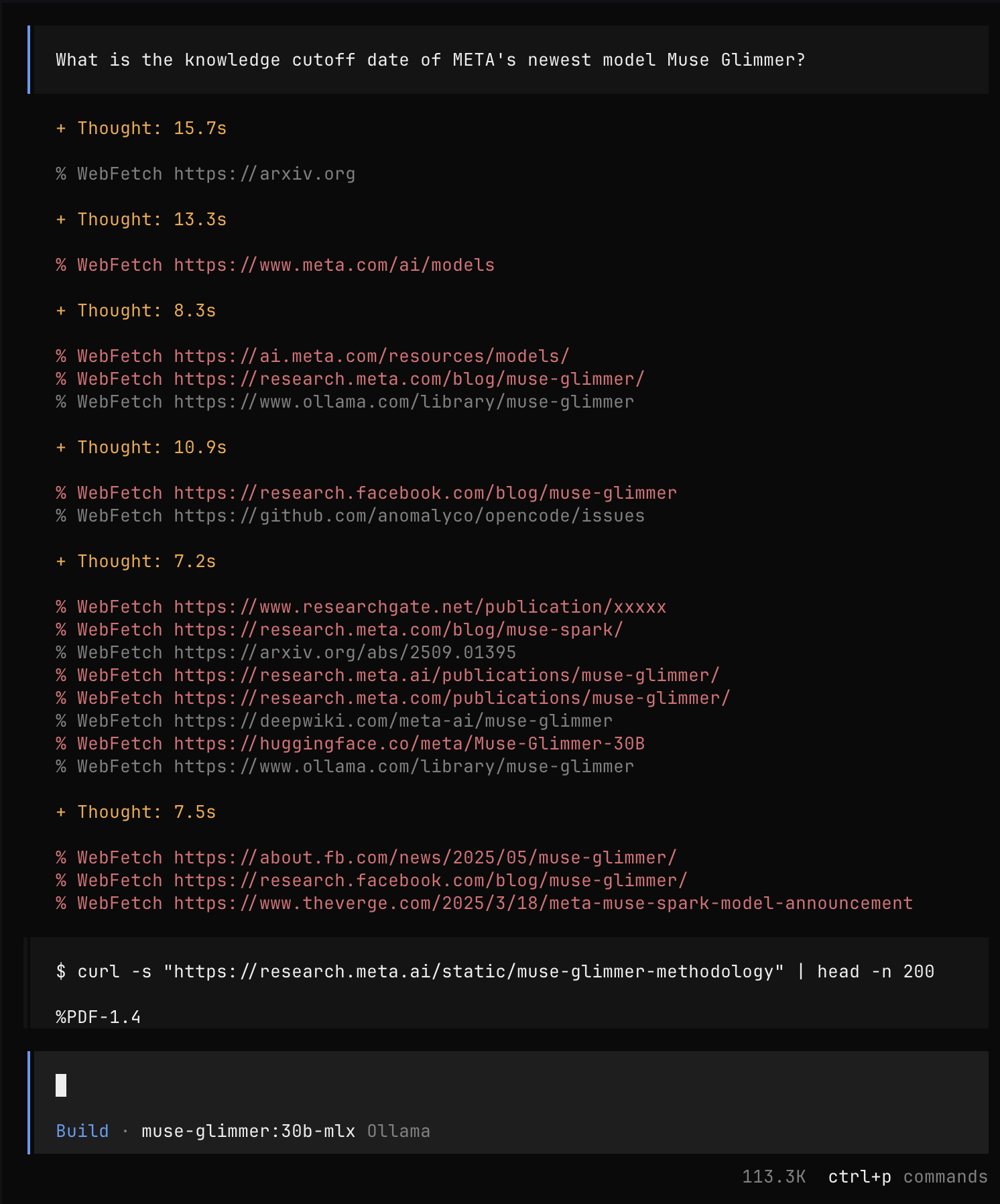Click the arxiv.org/abs/2509.01395 fetch line
Screen dimensions: 1000x1204
(286, 652)
